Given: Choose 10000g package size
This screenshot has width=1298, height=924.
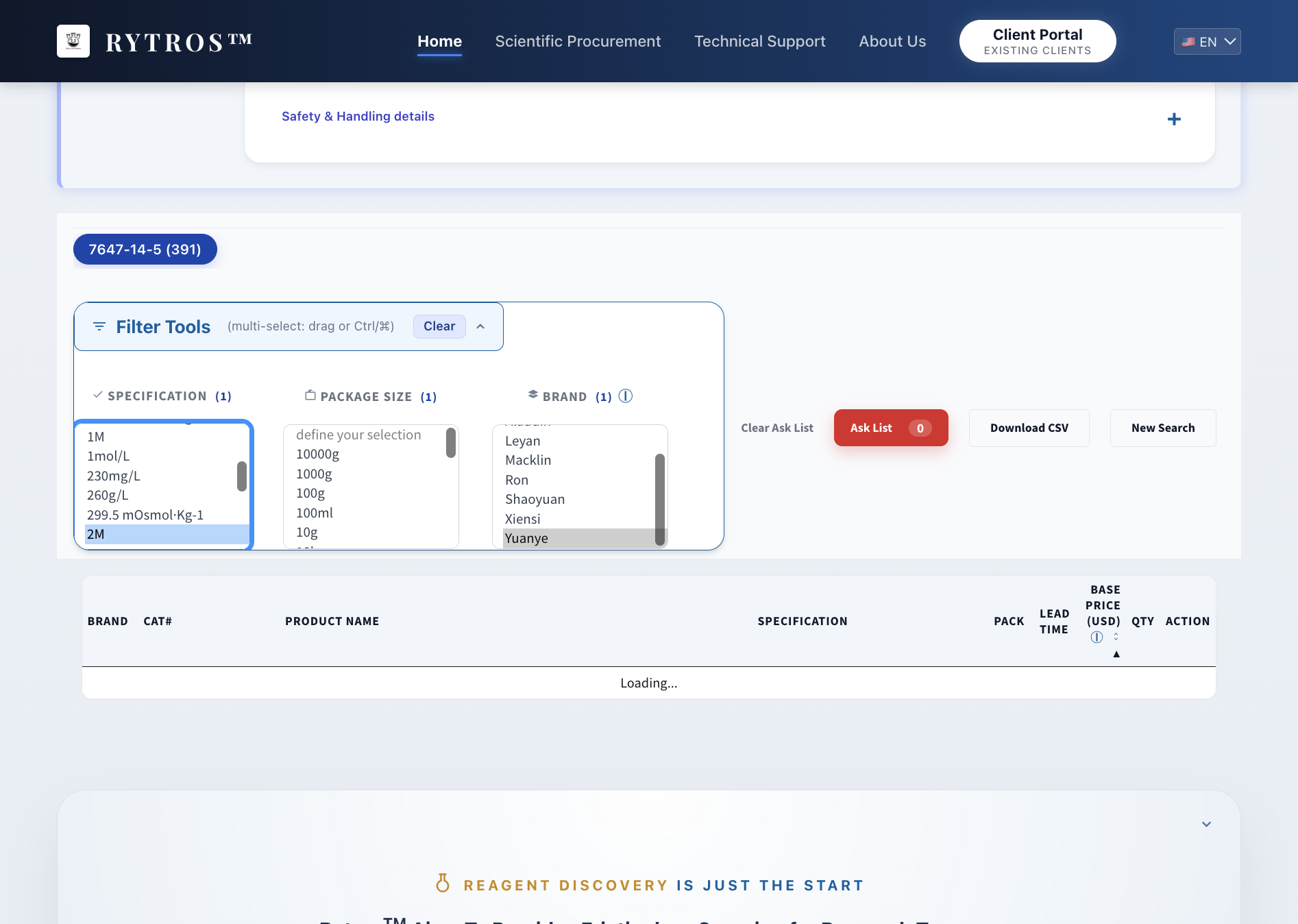Looking at the screenshot, I should pos(369,454).
